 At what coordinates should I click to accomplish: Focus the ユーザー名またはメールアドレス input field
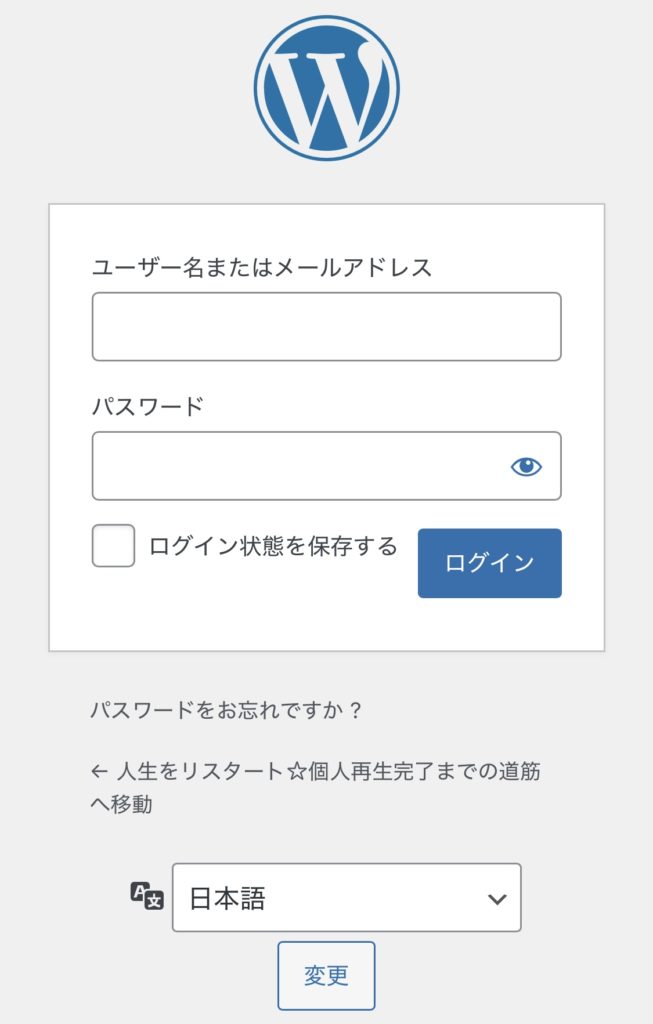coord(326,327)
